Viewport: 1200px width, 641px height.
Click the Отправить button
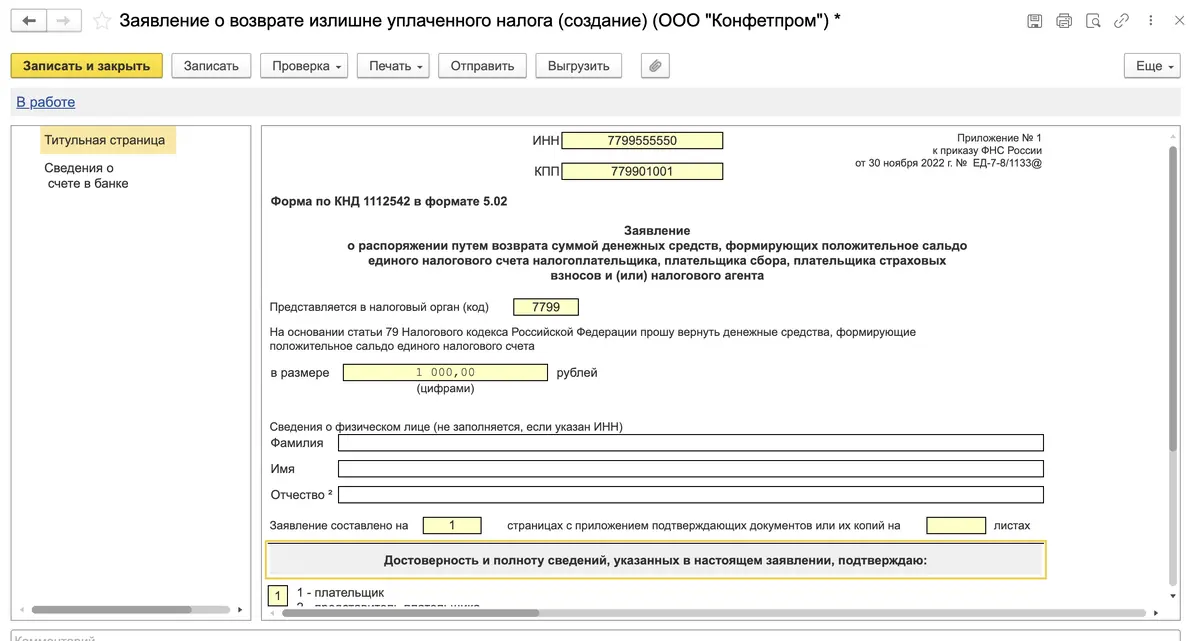(x=482, y=66)
